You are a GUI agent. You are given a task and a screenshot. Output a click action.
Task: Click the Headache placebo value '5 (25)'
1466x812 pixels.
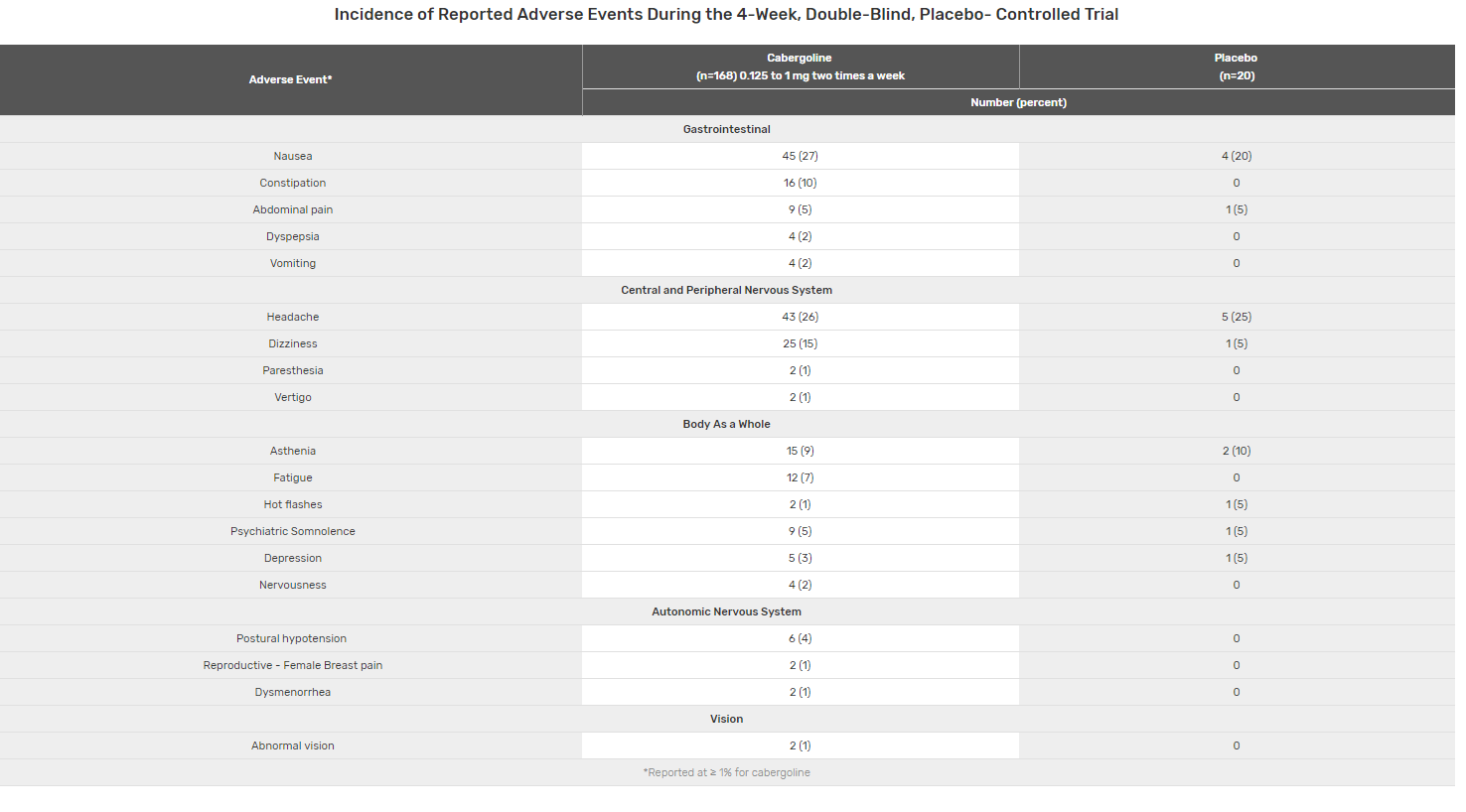click(x=1237, y=317)
